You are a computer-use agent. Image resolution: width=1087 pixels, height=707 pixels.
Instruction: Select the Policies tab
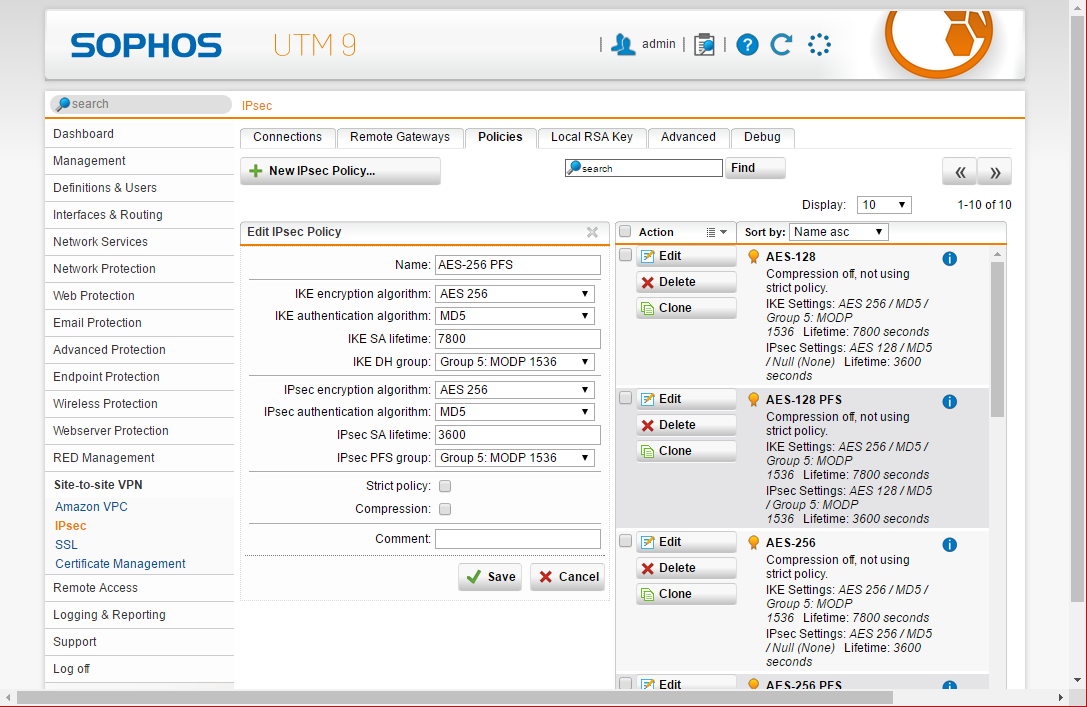[x=500, y=137]
